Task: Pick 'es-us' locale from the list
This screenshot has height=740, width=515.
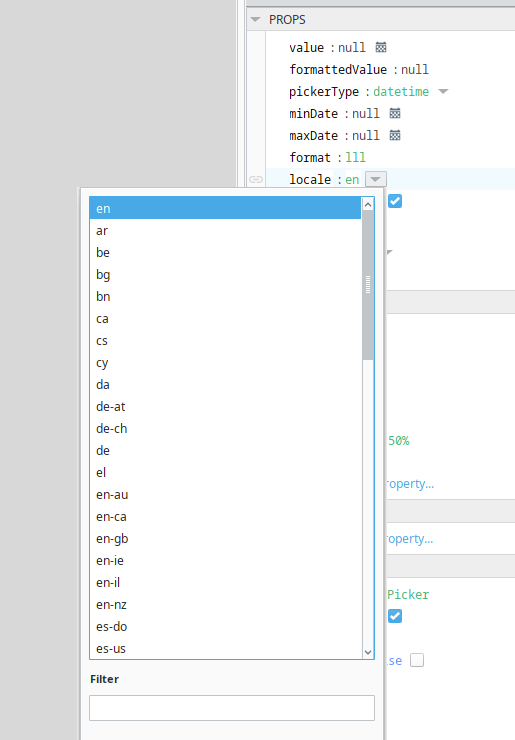Action: click(225, 648)
